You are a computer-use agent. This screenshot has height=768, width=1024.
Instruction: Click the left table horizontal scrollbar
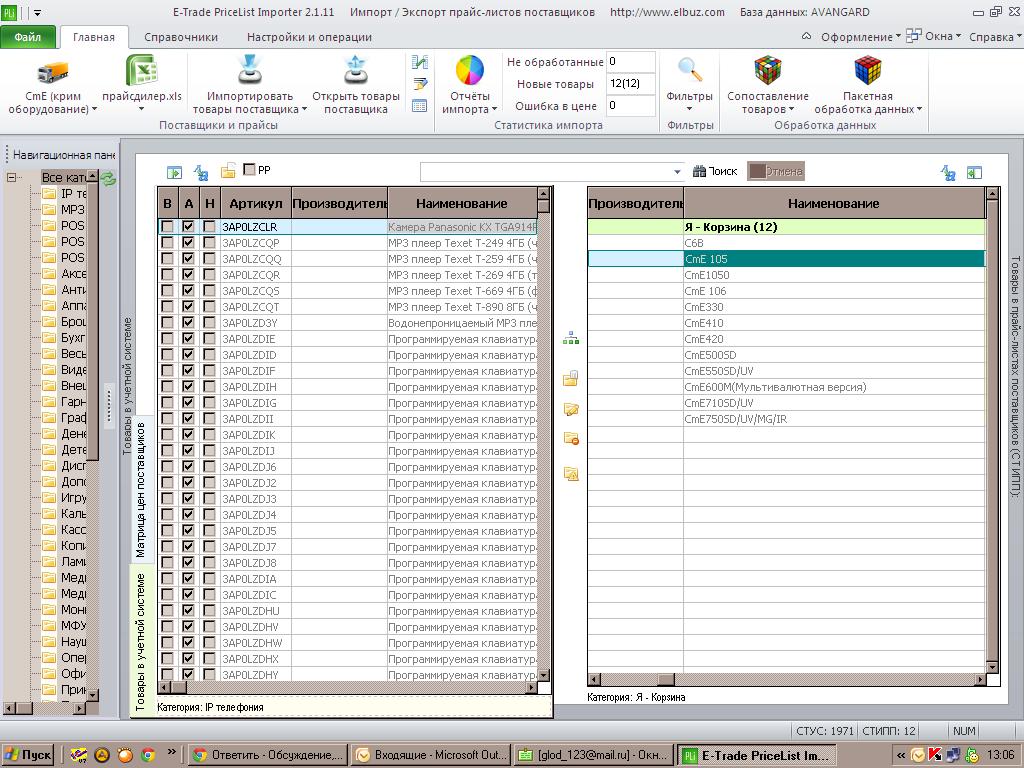(348, 687)
